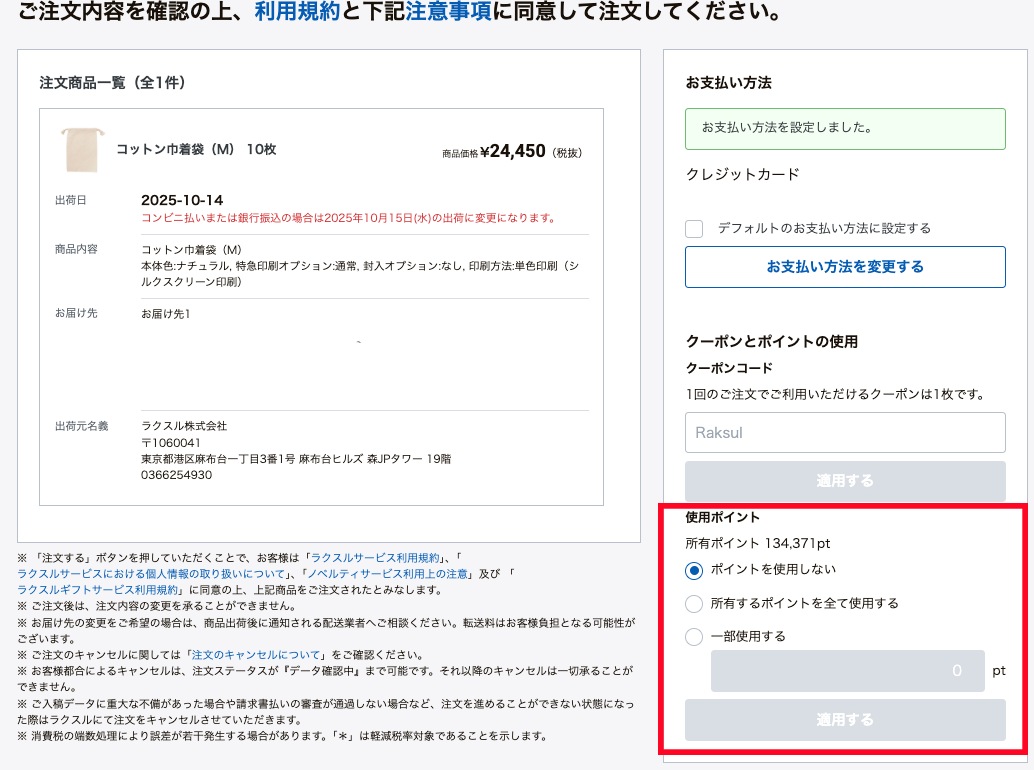
Task: Click the cotton drawstring bag product thumbnail
Action: point(82,150)
